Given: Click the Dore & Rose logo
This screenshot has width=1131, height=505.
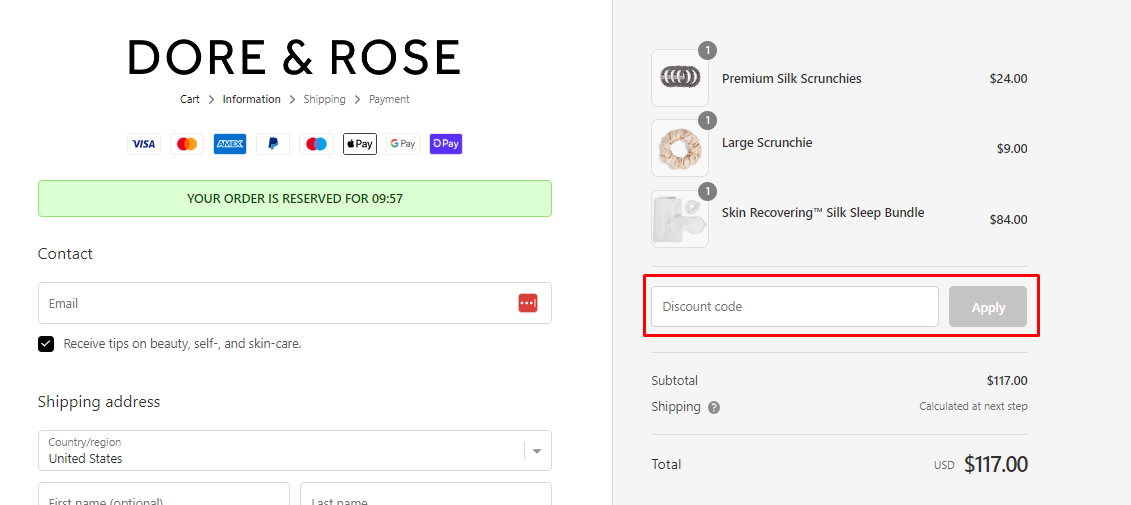Looking at the screenshot, I should (x=294, y=58).
